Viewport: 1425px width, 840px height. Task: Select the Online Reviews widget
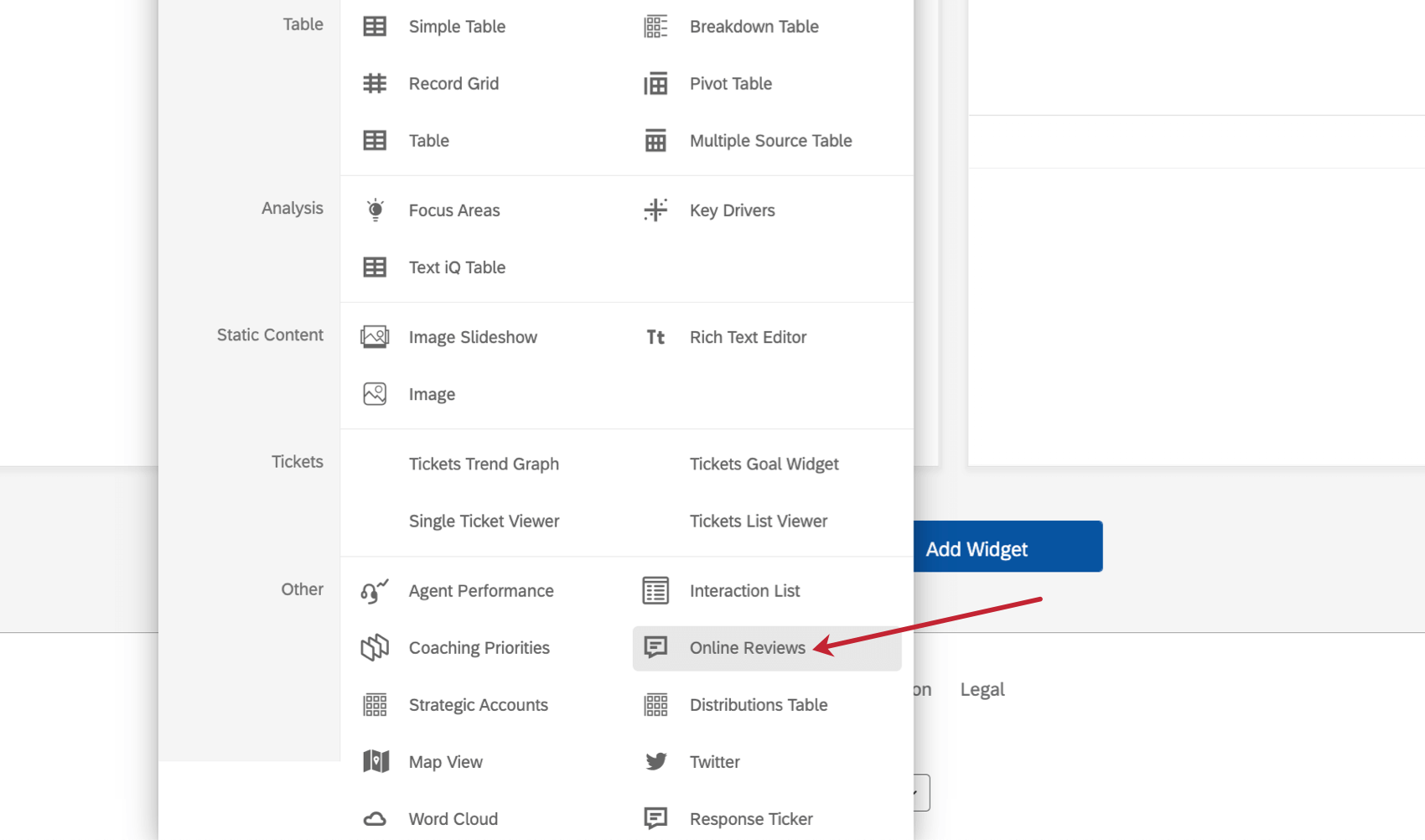coord(746,647)
